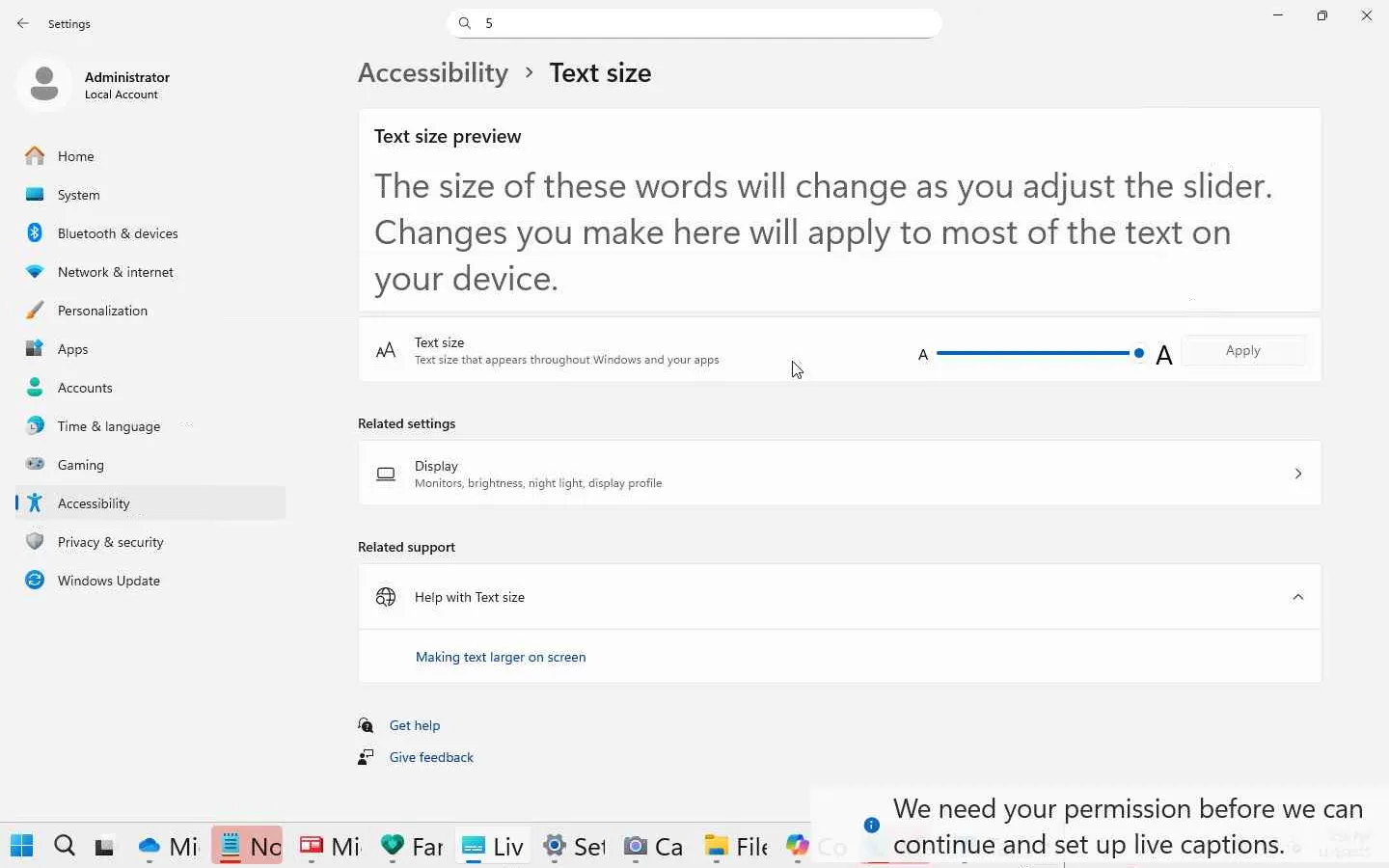Click the back arrow in Settings
This screenshot has height=868, width=1389.
[x=23, y=23]
